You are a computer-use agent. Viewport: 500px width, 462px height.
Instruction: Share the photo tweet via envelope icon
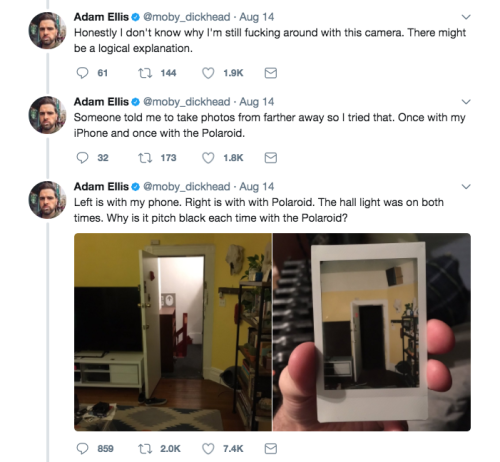pos(271,449)
